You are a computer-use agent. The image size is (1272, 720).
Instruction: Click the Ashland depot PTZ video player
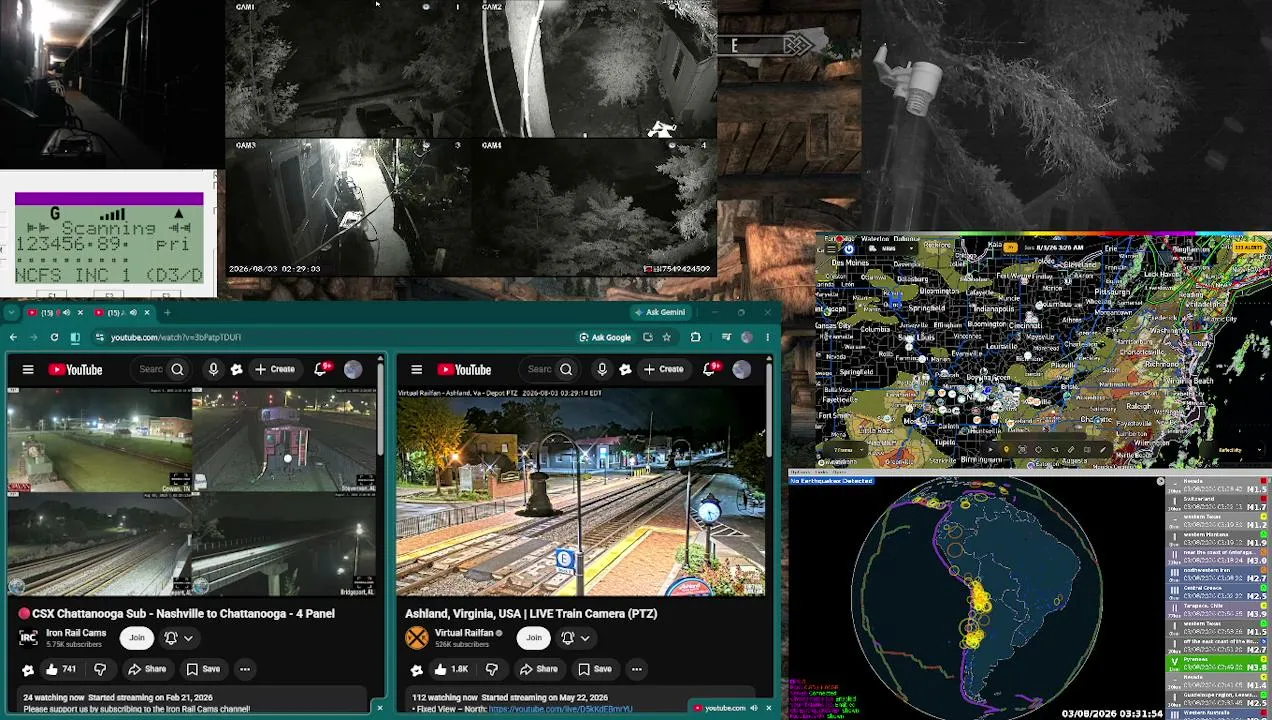582,492
